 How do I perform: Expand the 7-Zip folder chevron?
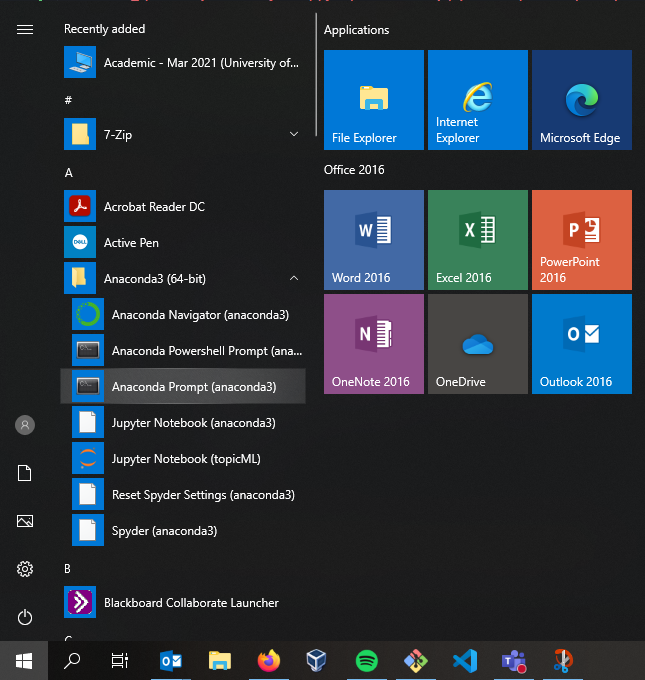(294, 134)
